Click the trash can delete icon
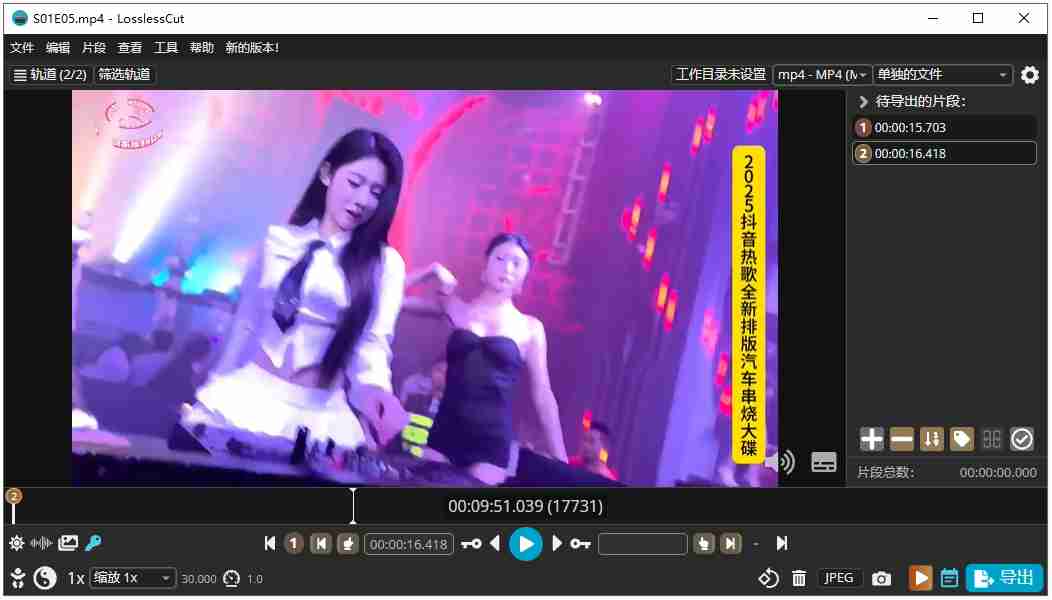This screenshot has width=1052, height=600. coord(799,578)
